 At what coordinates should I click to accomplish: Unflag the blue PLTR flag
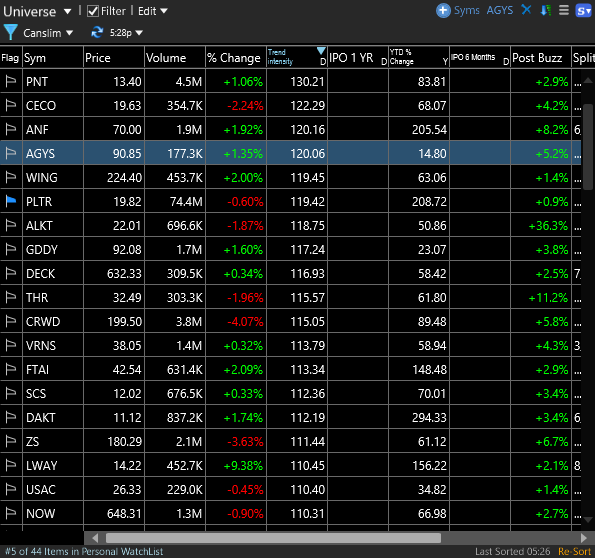coord(11,201)
